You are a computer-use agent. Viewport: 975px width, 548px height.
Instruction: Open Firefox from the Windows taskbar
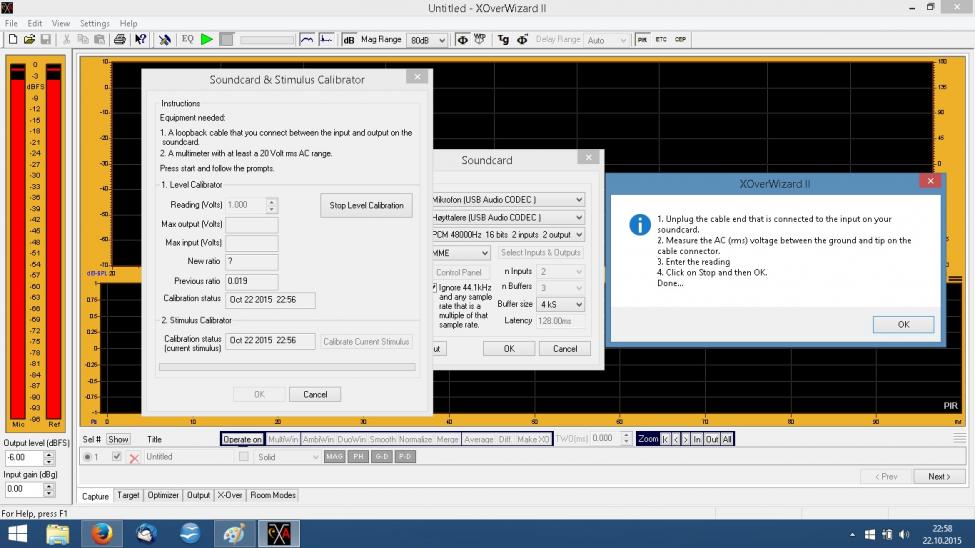tap(101, 534)
